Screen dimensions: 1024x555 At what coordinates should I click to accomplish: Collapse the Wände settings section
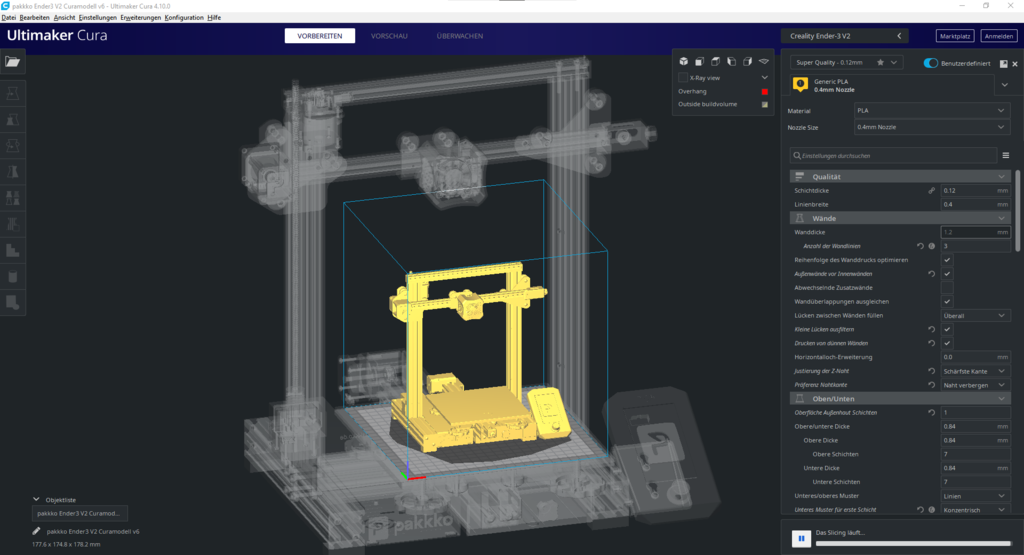(x=900, y=218)
